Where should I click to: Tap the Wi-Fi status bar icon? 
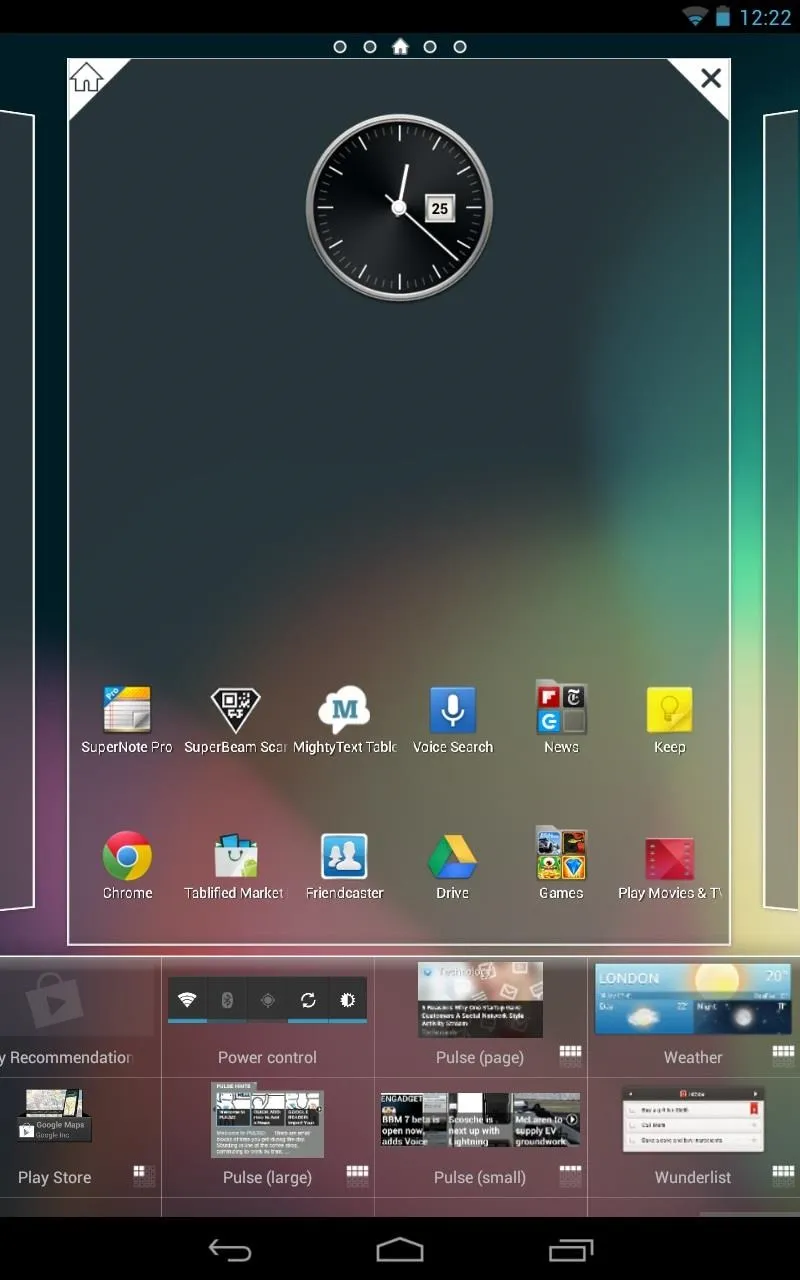click(694, 17)
